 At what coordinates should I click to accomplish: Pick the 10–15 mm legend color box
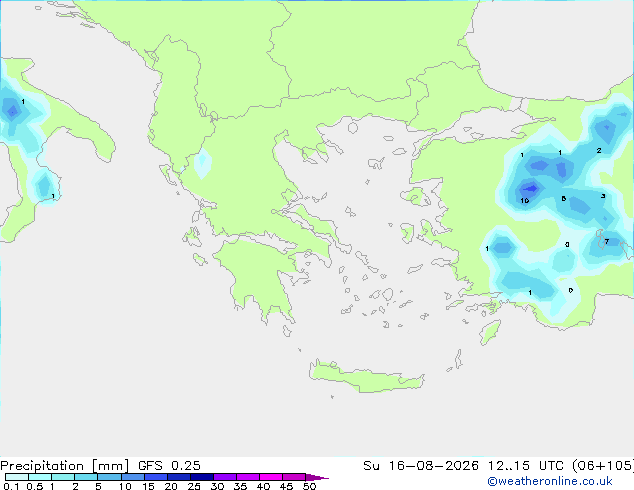133,477
